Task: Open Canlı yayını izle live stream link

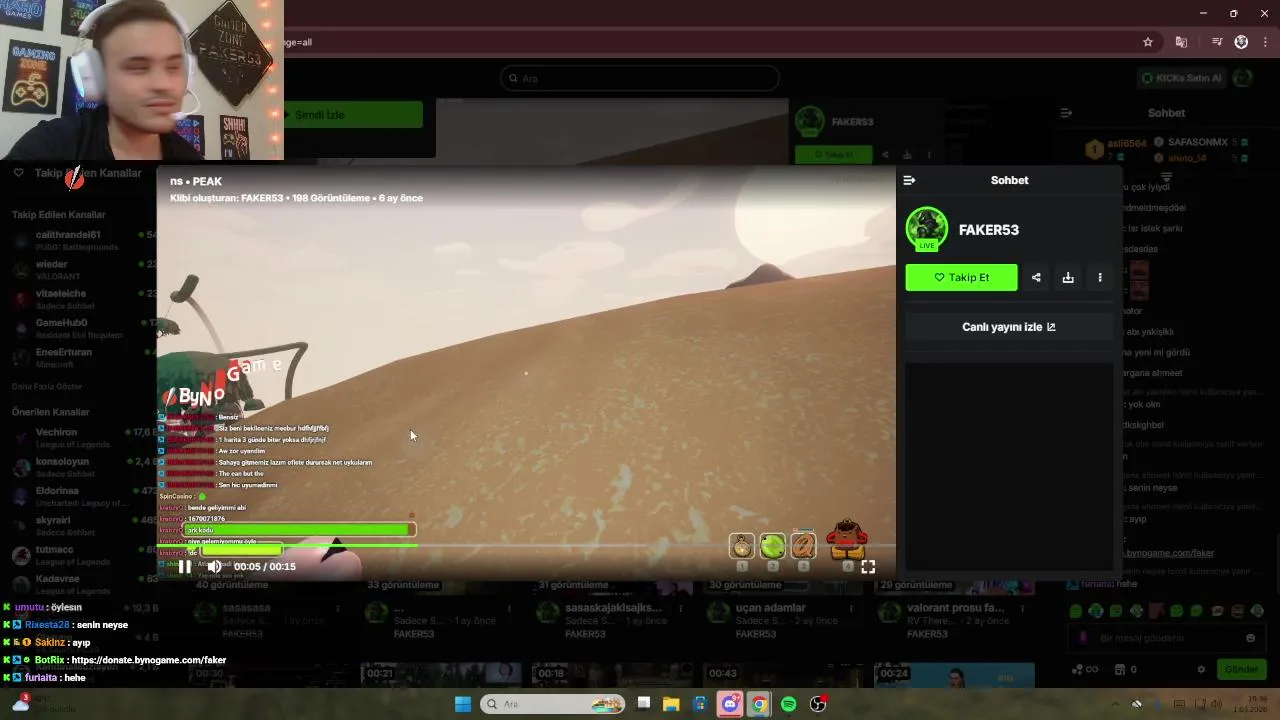Action: (1009, 327)
